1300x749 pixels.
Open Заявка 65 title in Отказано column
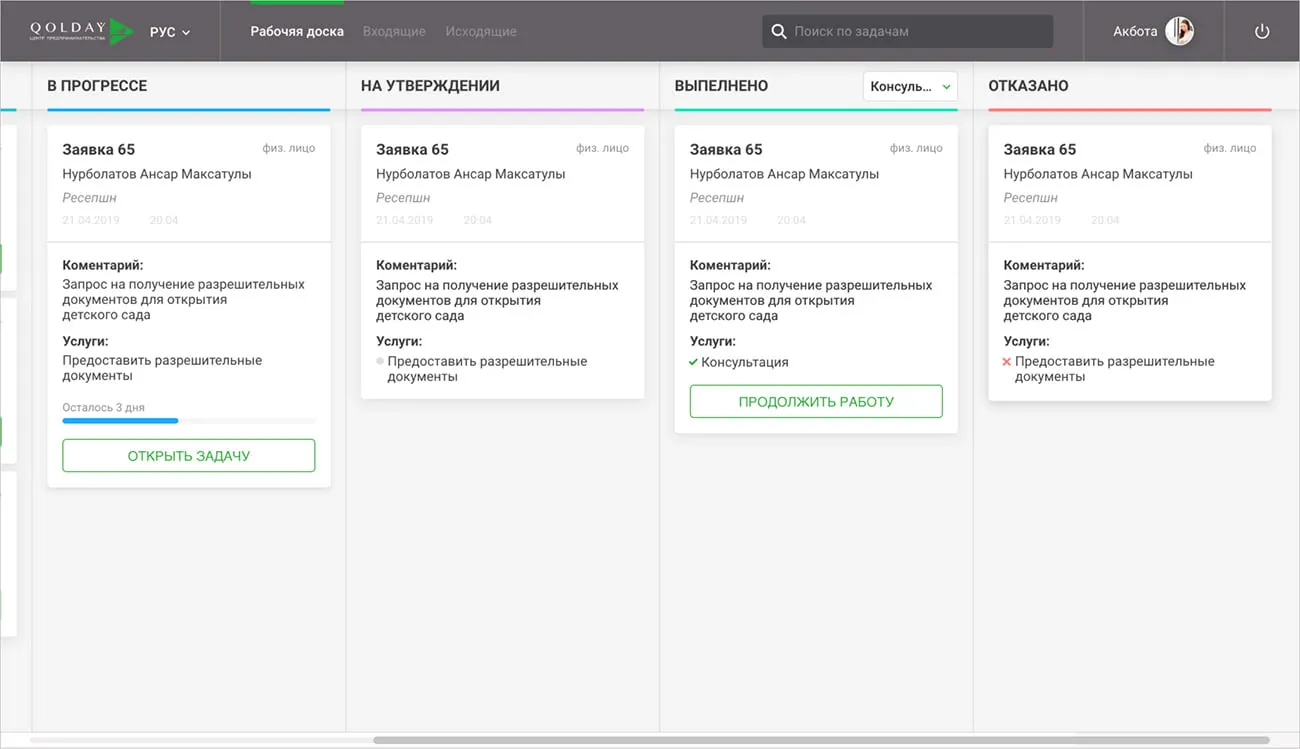coord(1040,149)
